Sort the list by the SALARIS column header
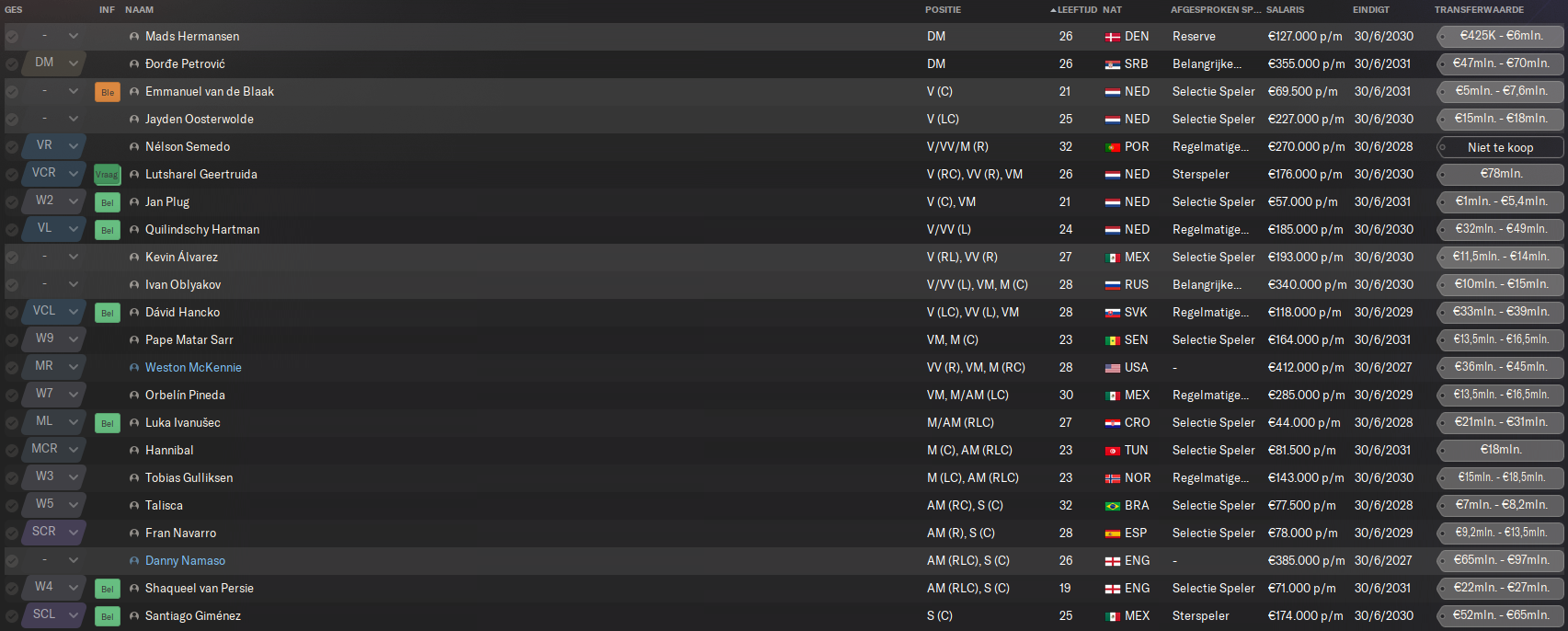The height and width of the screenshot is (631, 1568). 1286,10
